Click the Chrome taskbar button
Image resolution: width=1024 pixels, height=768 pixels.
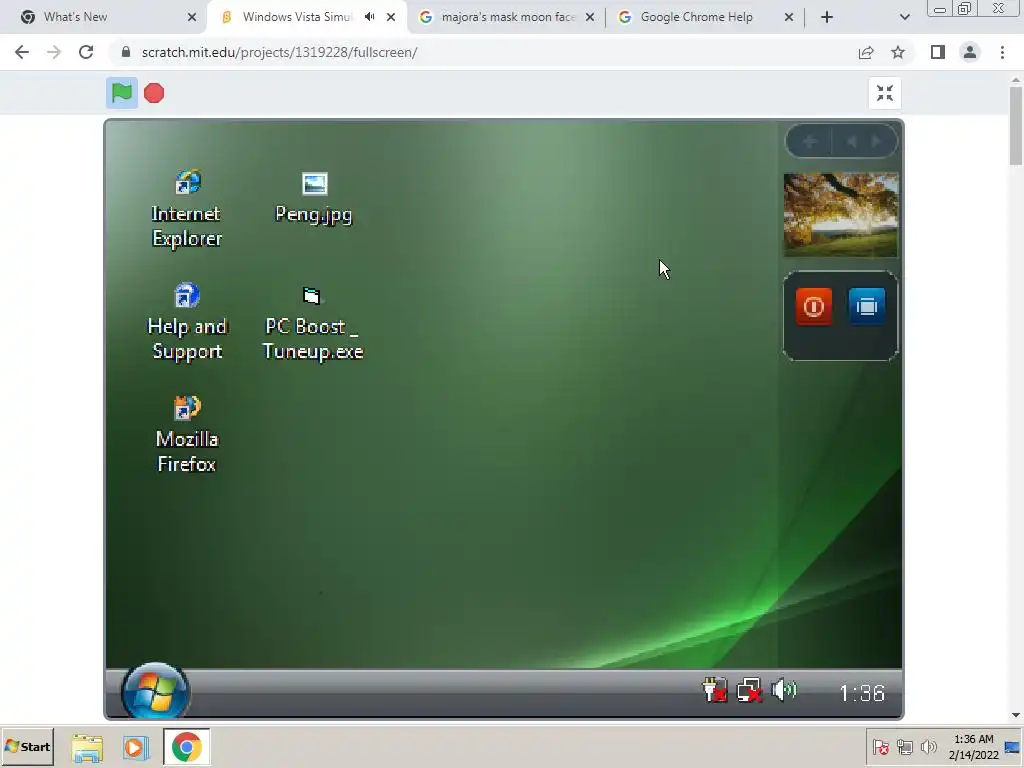(x=187, y=746)
